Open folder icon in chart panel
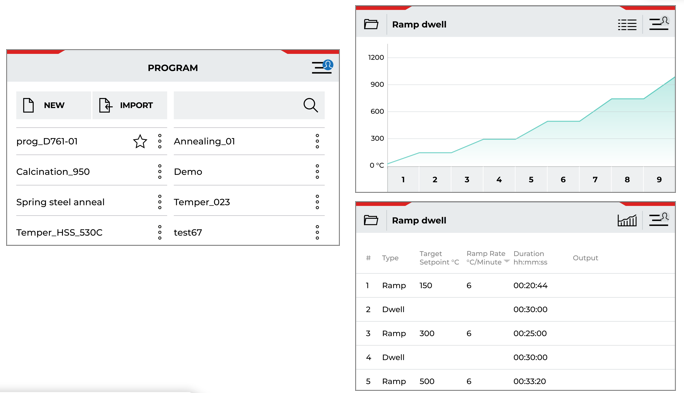The image size is (684, 393). [x=371, y=24]
